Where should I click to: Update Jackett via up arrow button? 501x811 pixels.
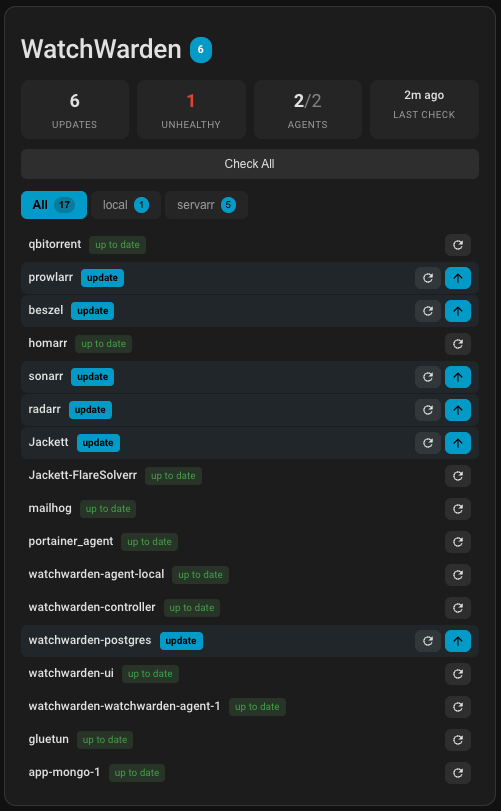tap(458, 443)
